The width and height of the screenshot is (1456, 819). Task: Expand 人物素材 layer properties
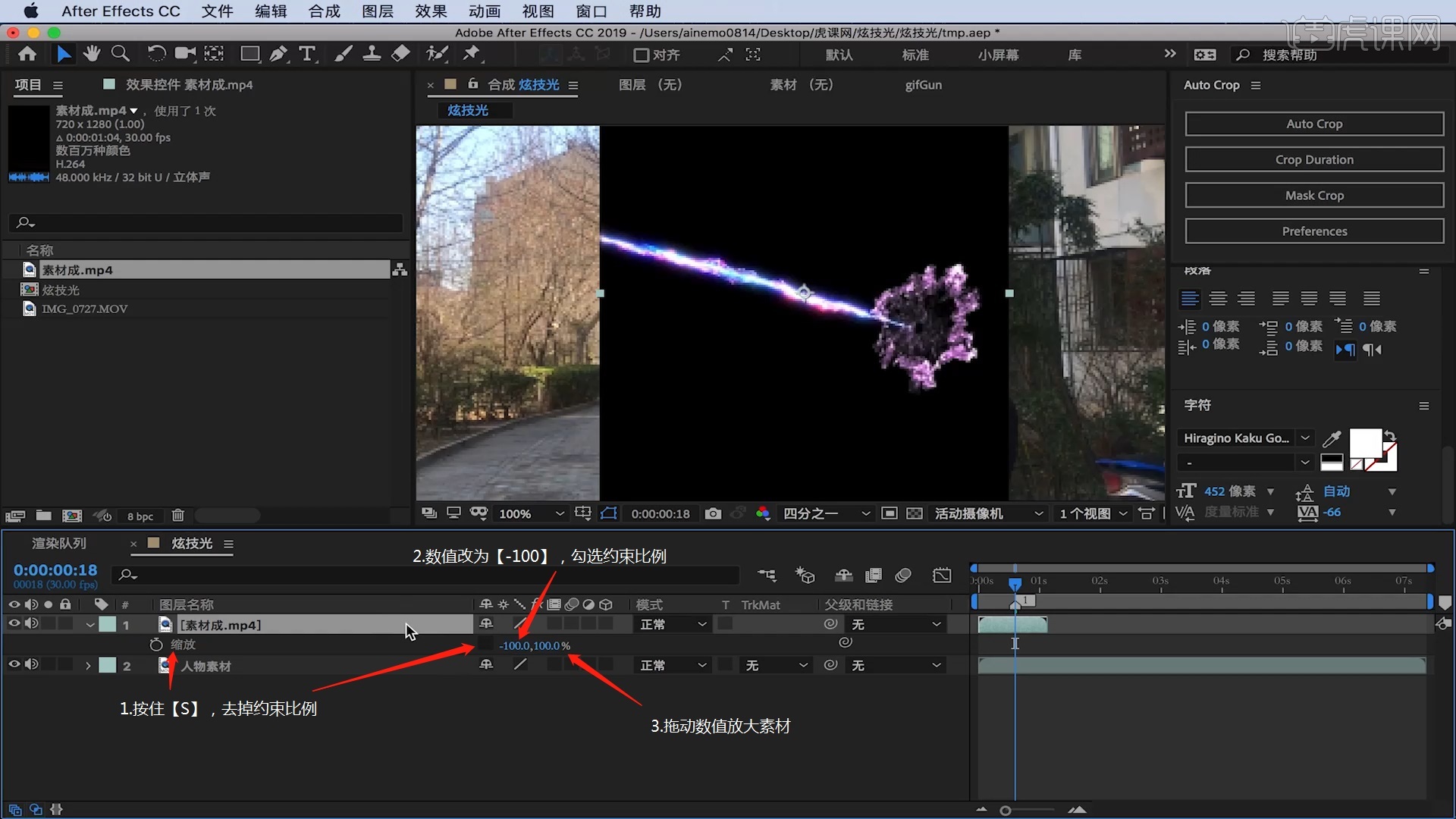click(x=88, y=665)
